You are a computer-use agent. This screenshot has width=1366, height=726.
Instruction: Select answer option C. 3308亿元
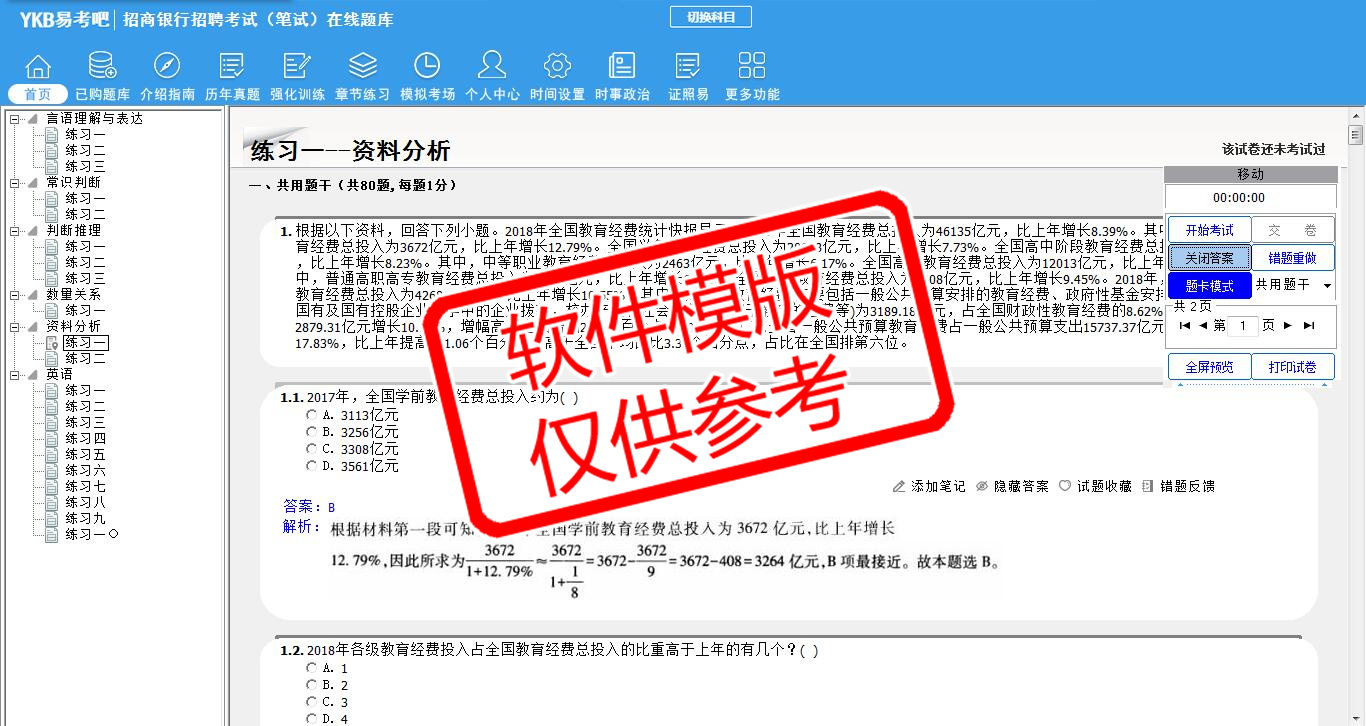click(x=313, y=449)
